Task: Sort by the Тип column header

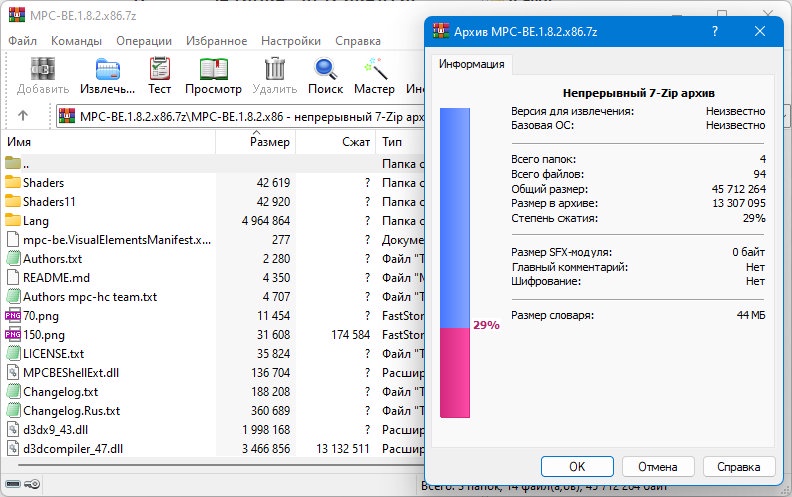Action: pyautogui.click(x=400, y=142)
